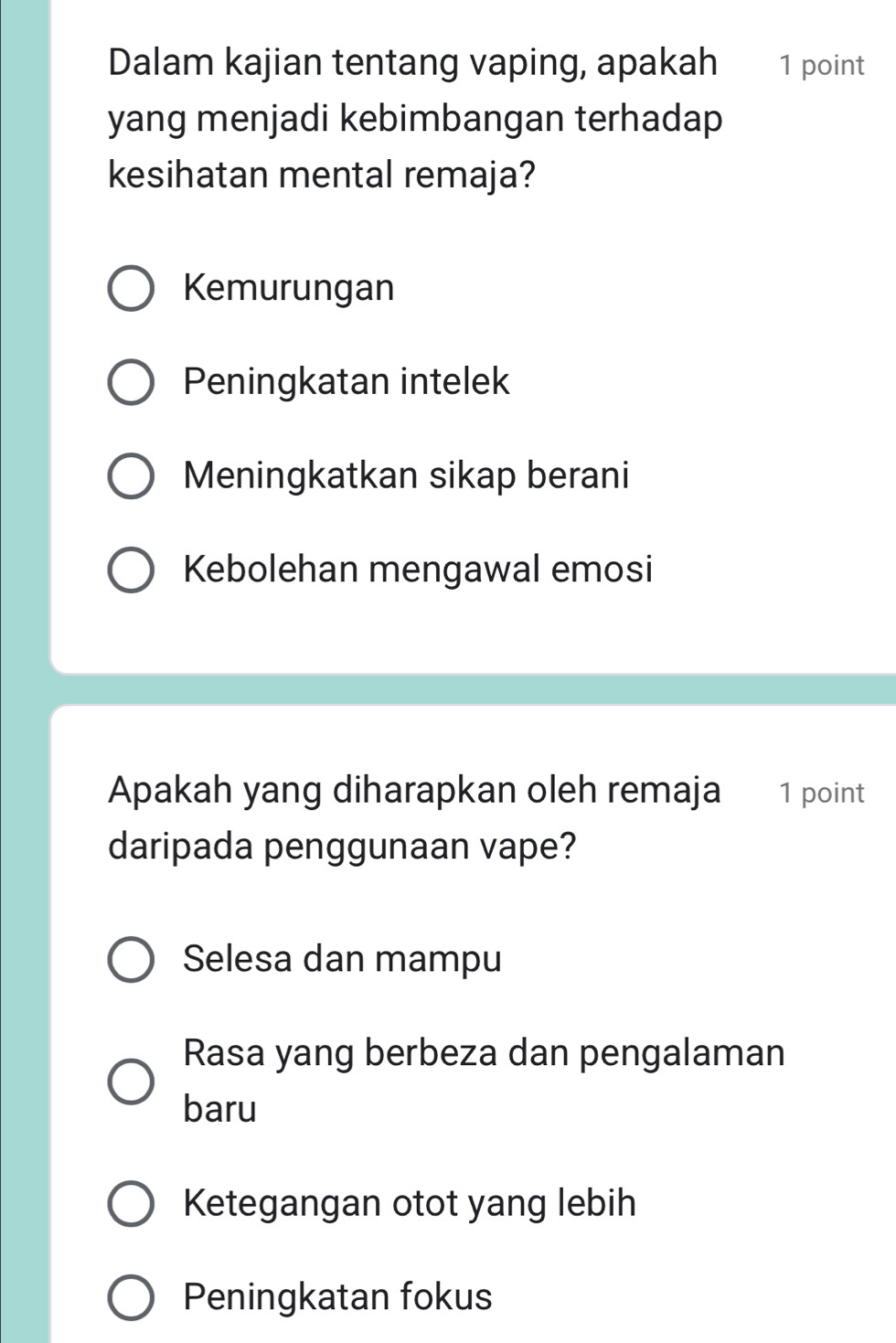Image resolution: width=896 pixels, height=1343 pixels.
Task: Click the 1 point label of the penggunaan vape question
Action: (x=821, y=793)
